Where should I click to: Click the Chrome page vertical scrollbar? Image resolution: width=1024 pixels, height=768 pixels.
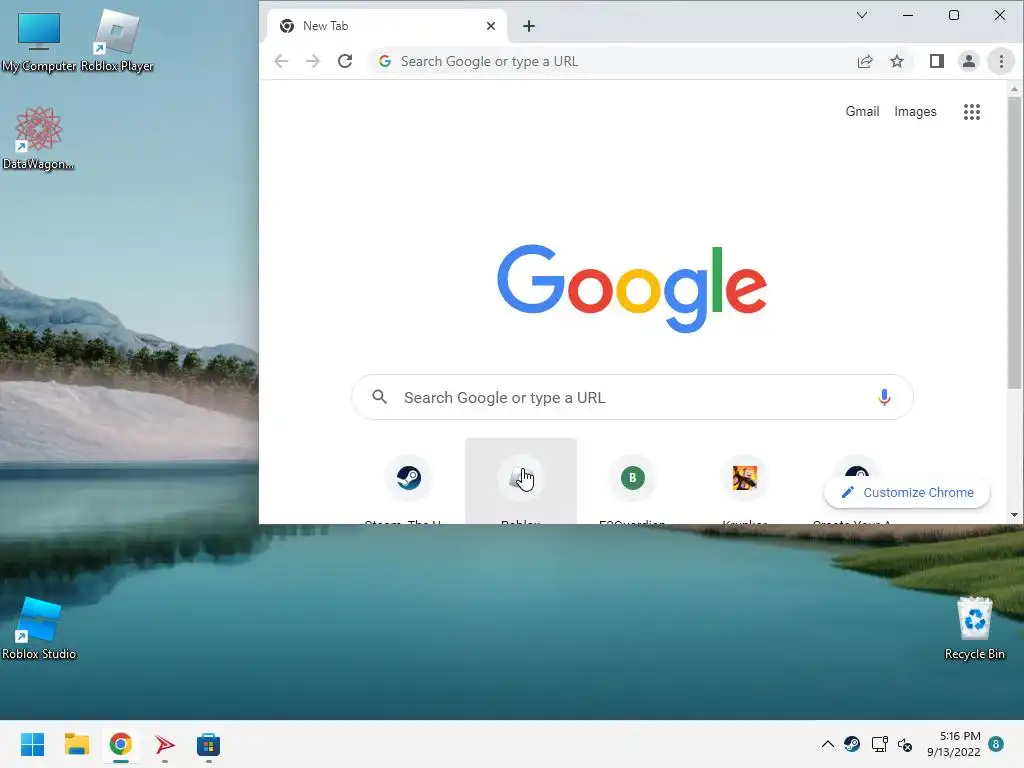1014,243
